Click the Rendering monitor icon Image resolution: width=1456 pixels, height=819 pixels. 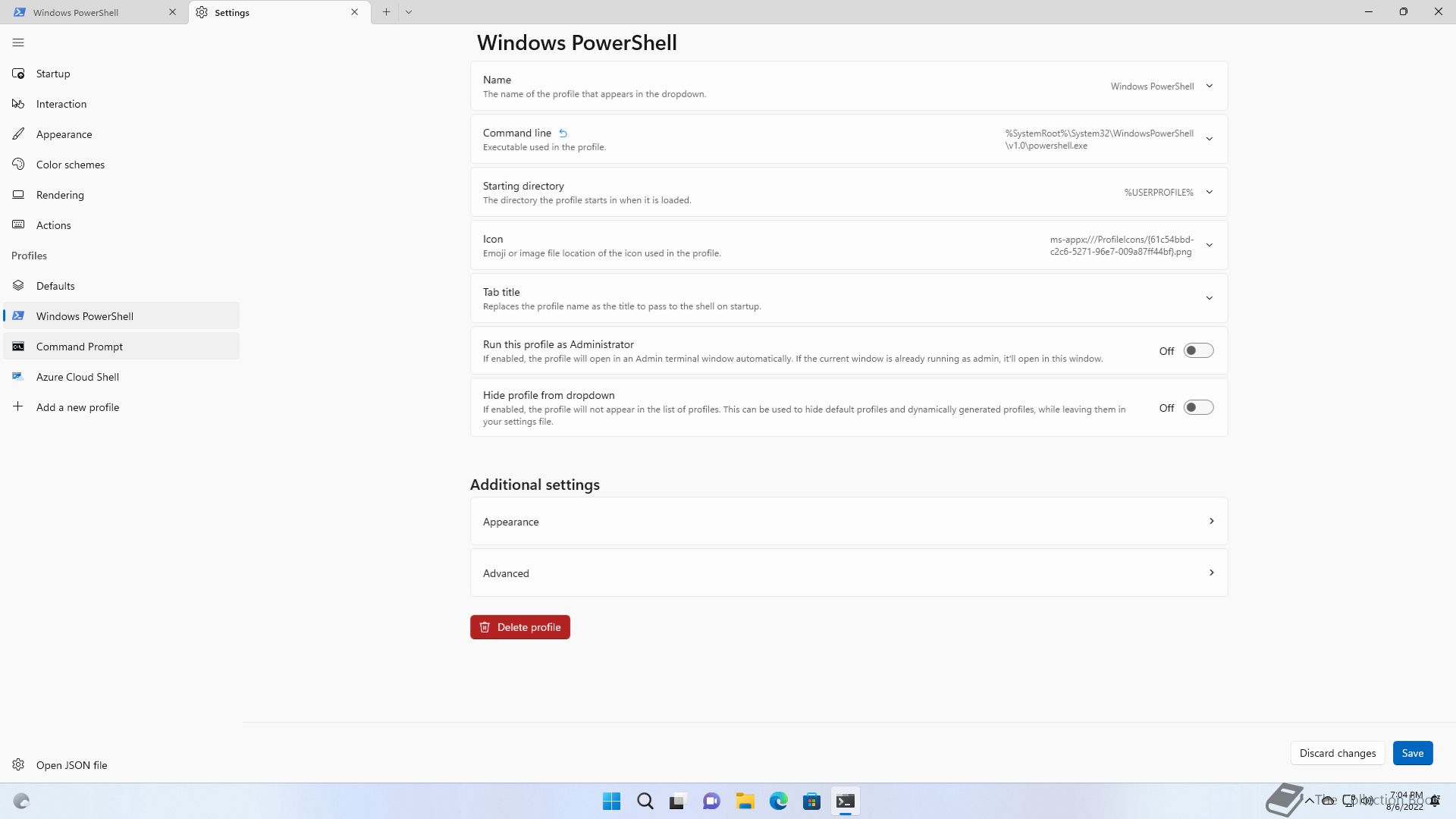click(18, 195)
